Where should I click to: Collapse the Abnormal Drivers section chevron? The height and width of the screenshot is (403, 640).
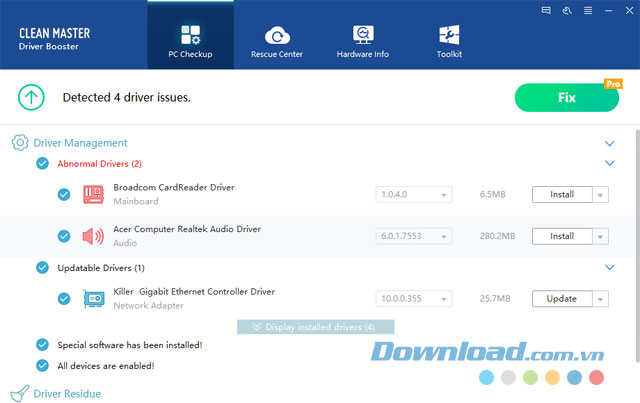pyautogui.click(x=609, y=163)
